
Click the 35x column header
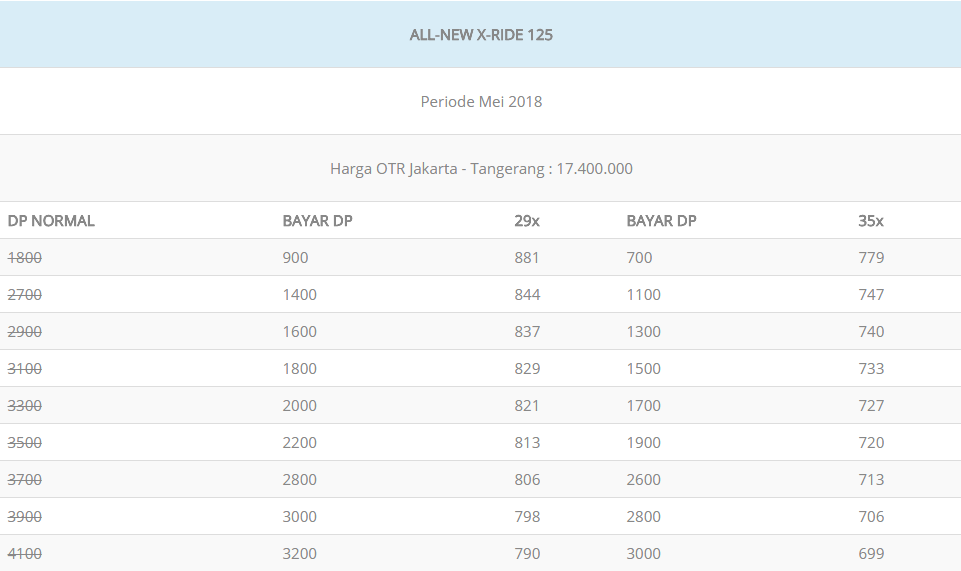tap(871, 221)
